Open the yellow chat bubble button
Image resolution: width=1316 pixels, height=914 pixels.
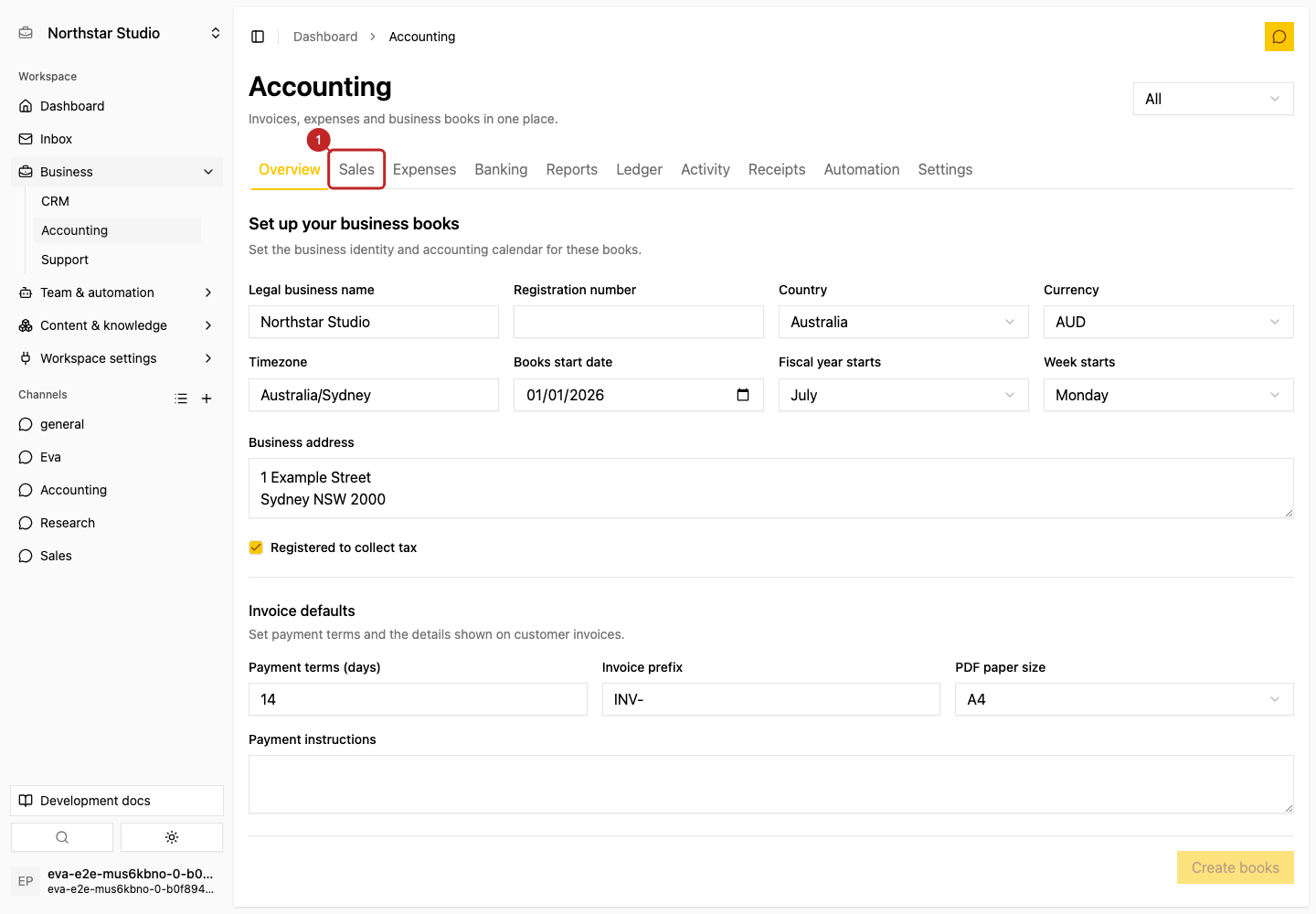coord(1279,37)
